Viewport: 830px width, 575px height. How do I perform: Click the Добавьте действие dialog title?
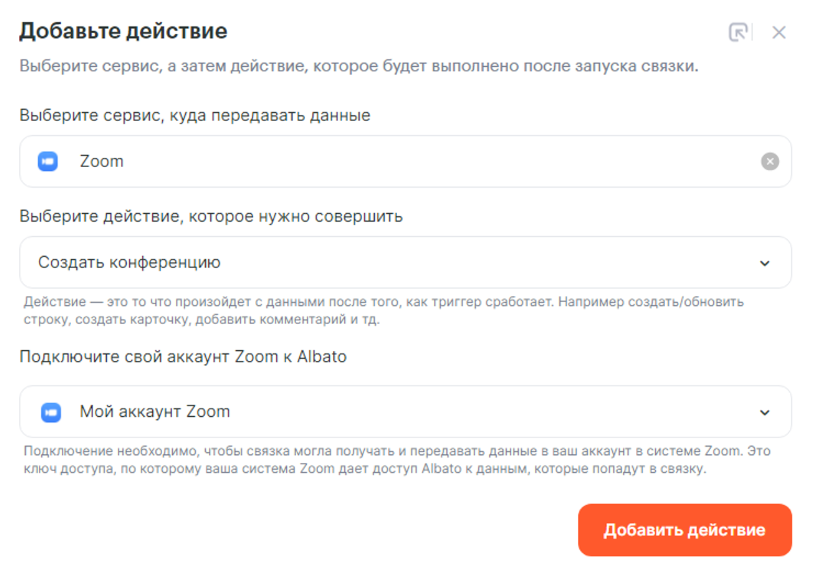[124, 31]
